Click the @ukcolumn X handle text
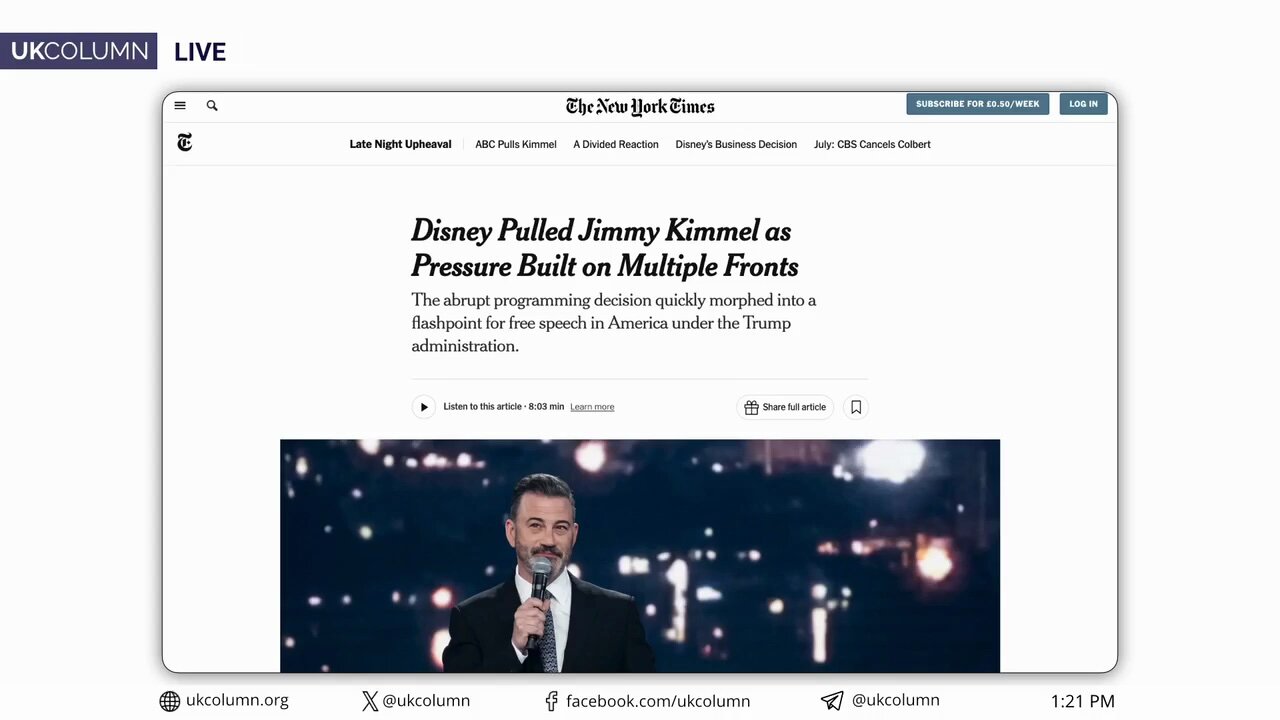The image size is (1280, 720). 426,701
